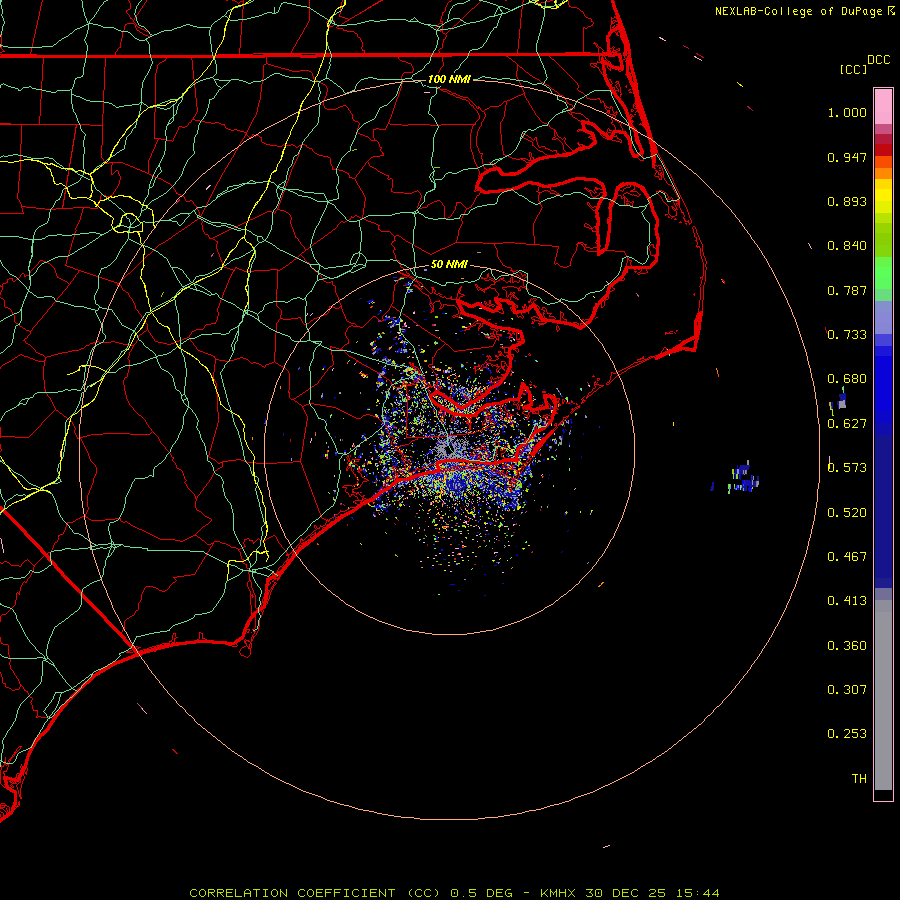The image size is (900, 900).
Task: Click the 0.413 legend value
Action: tap(847, 601)
